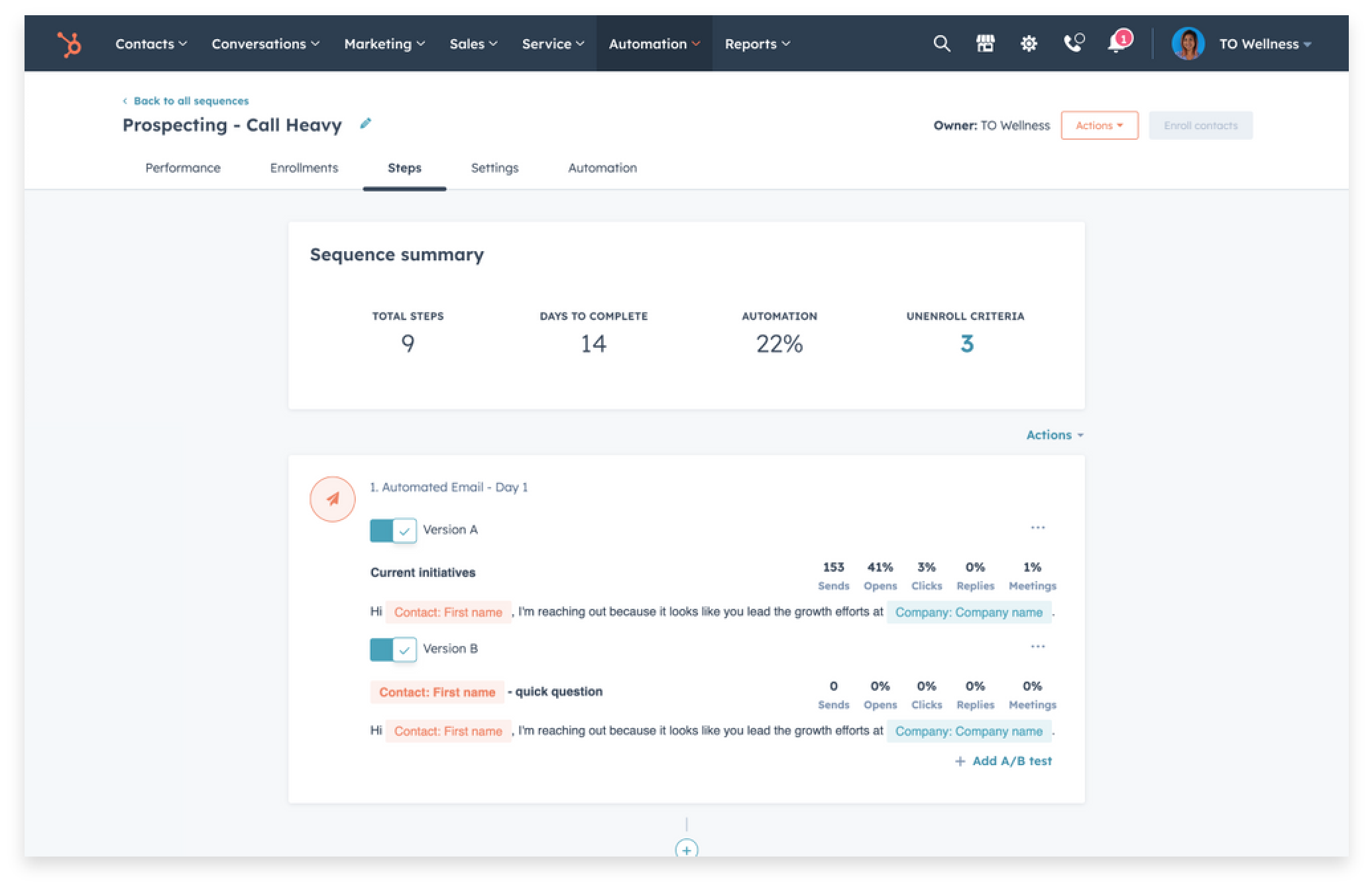Open the three-dot menu for Version A
The height and width of the screenshot is (889, 1372).
(x=1037, y=528)
